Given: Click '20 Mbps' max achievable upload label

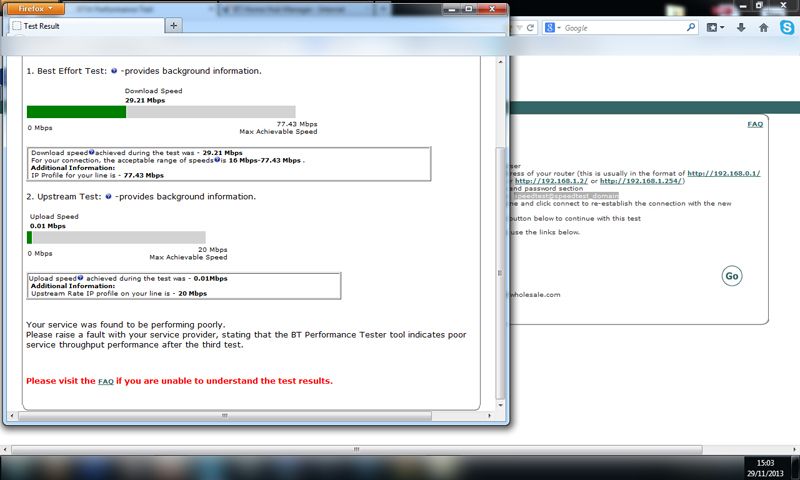Looking at the screenshot, I should 213,249.
